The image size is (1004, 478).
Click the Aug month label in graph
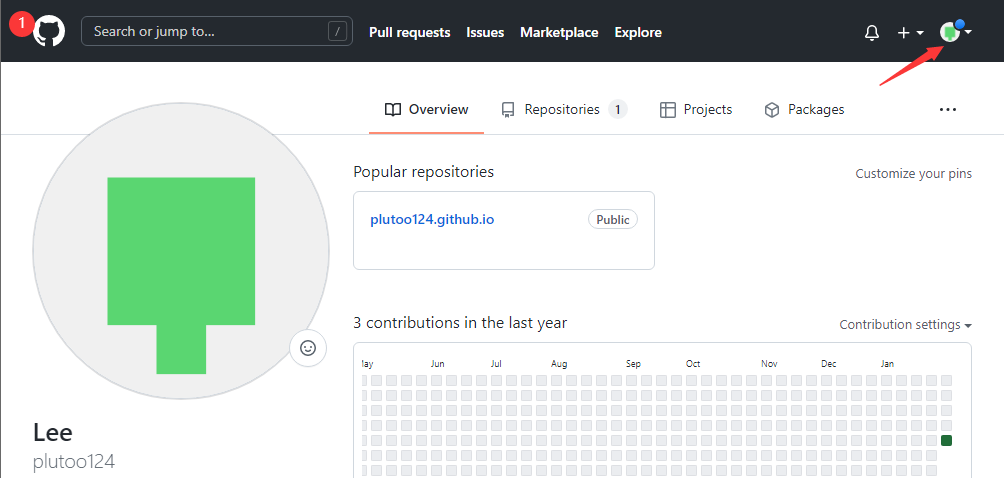tap(559, 363)
